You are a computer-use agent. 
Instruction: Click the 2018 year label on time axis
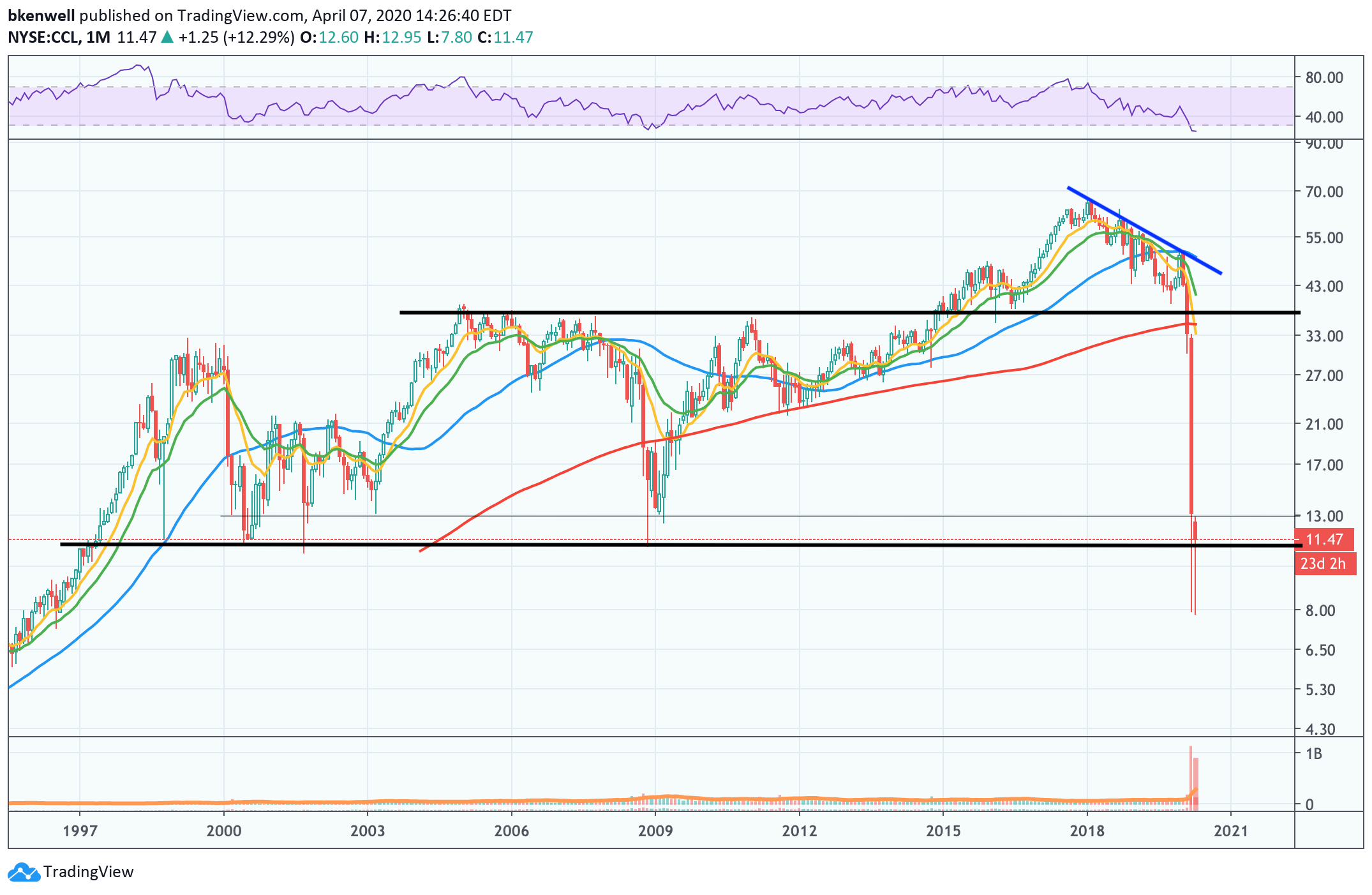pos(1087,831)
